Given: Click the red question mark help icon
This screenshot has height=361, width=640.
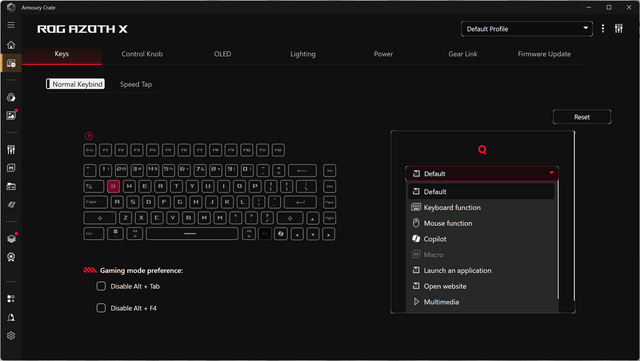Looking at the screenshot, I should [x=89, y=136].
